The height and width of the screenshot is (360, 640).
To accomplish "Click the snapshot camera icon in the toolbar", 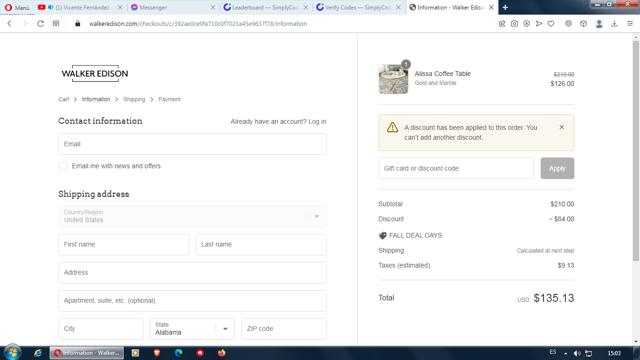I will (514, 24).
